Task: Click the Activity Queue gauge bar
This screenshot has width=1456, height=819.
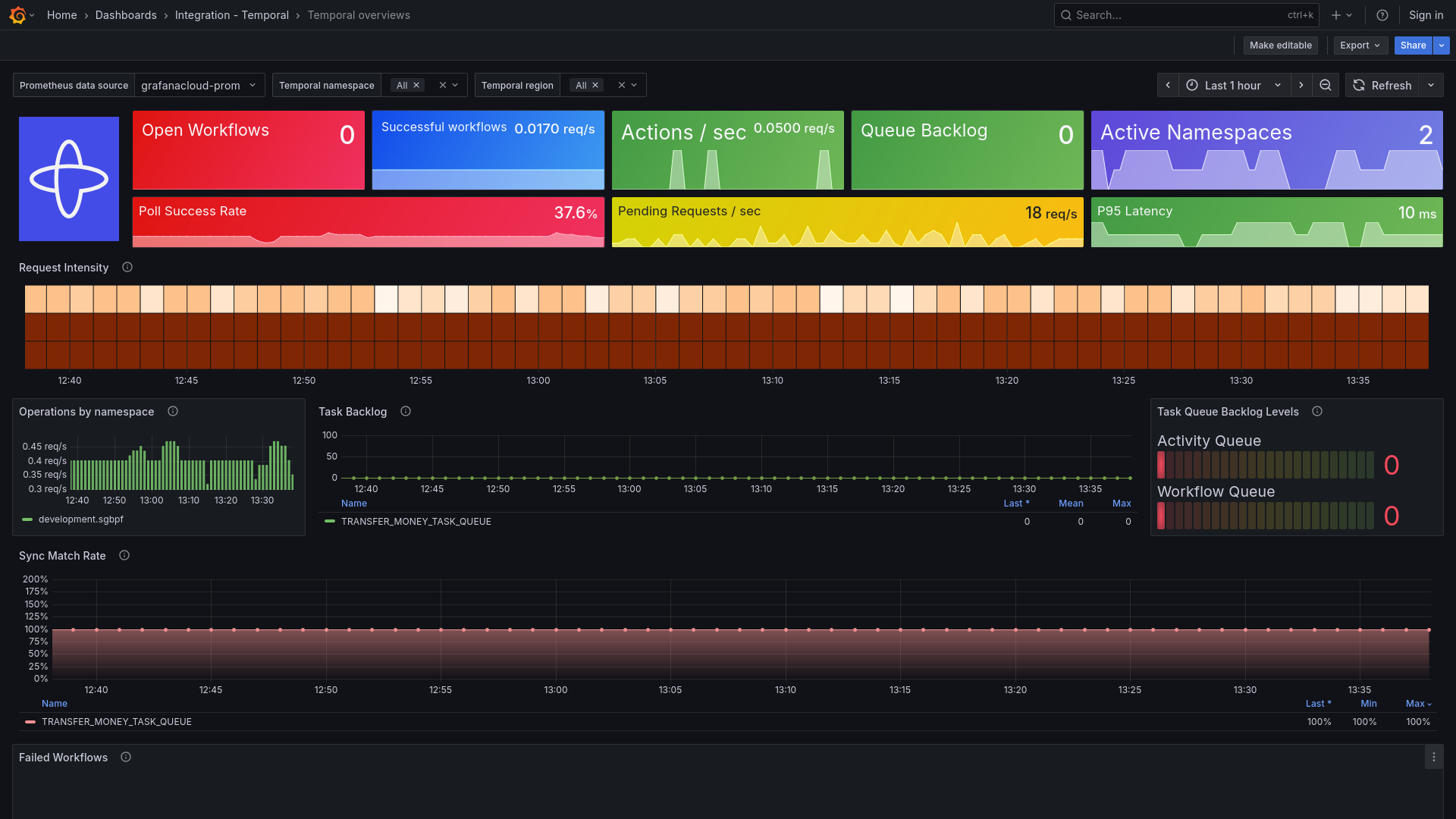Action: 1265,465
